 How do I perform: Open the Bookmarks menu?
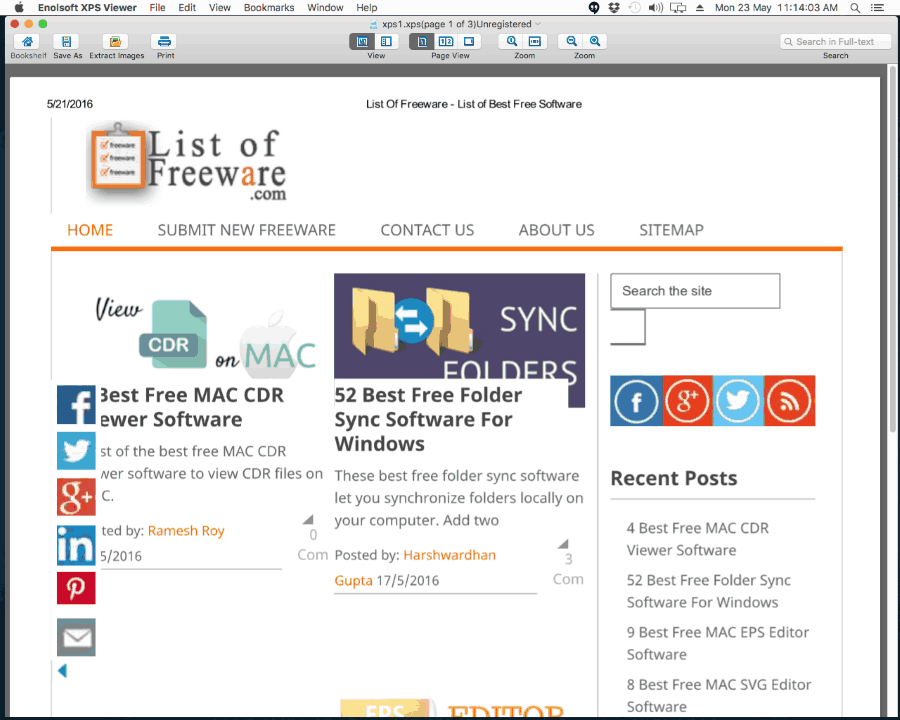coord(269,7)
